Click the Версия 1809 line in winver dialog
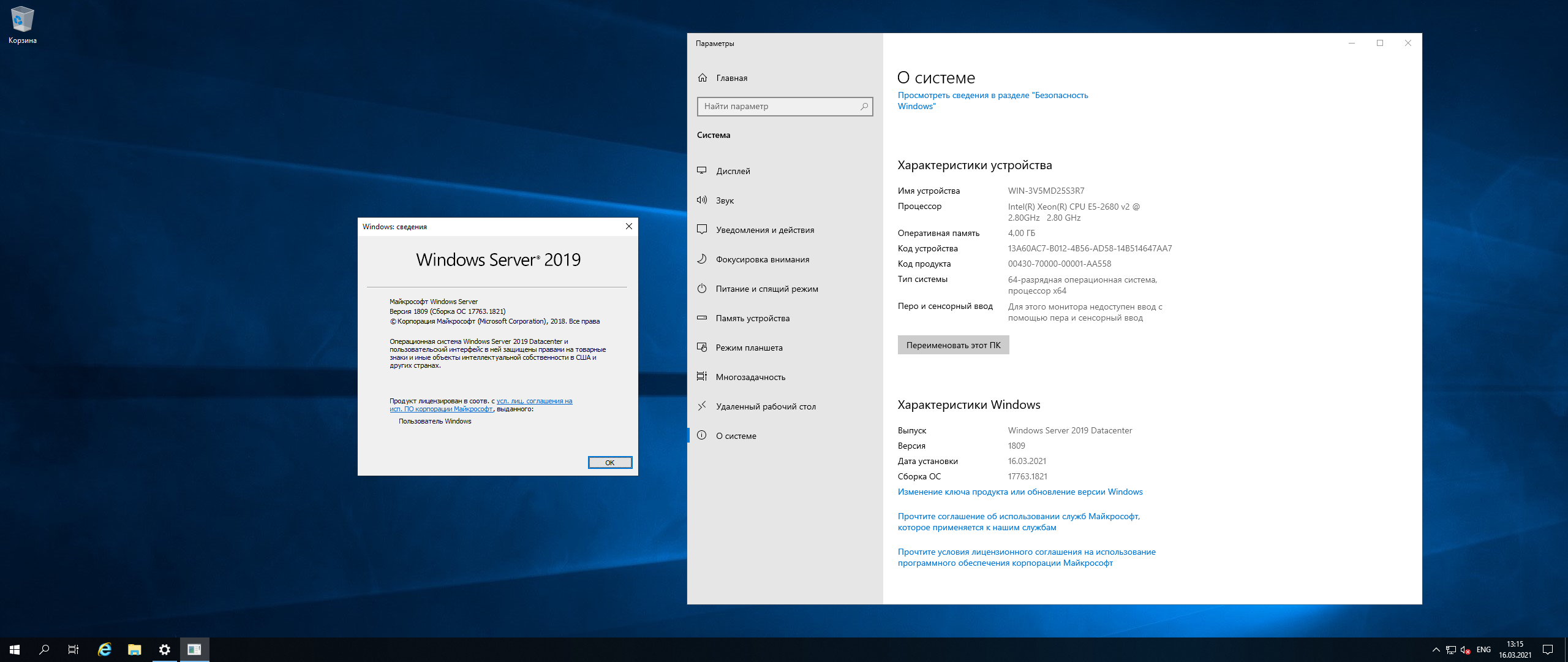Image resolution: width=1568 pixels, height=662 pixels. 448,311
